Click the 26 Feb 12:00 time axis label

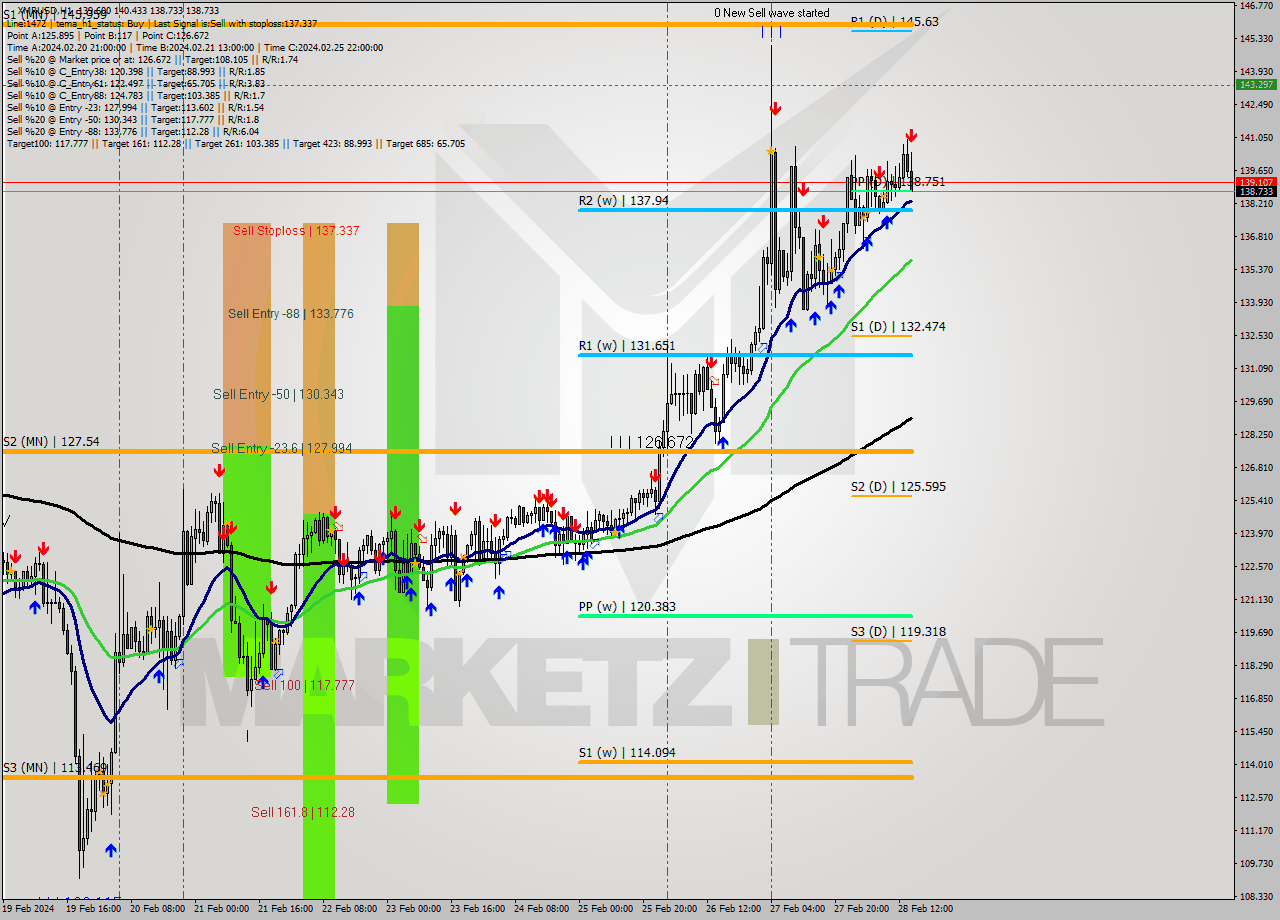click(x=733, y=909)
